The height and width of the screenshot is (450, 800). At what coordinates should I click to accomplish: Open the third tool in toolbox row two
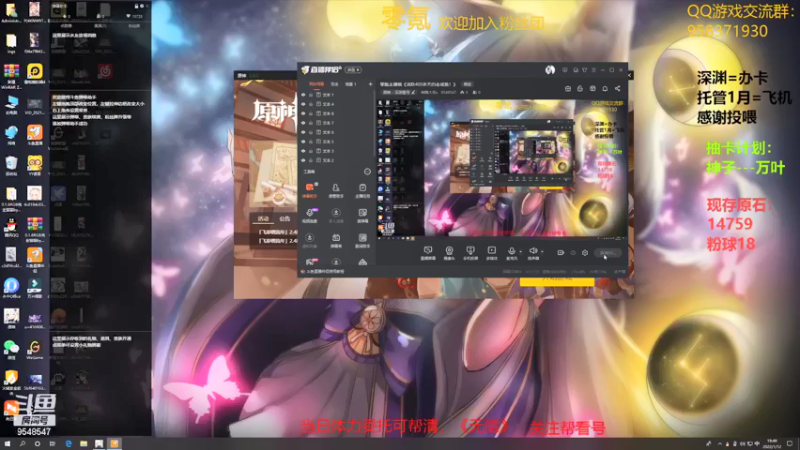click(x=362, y=215)
